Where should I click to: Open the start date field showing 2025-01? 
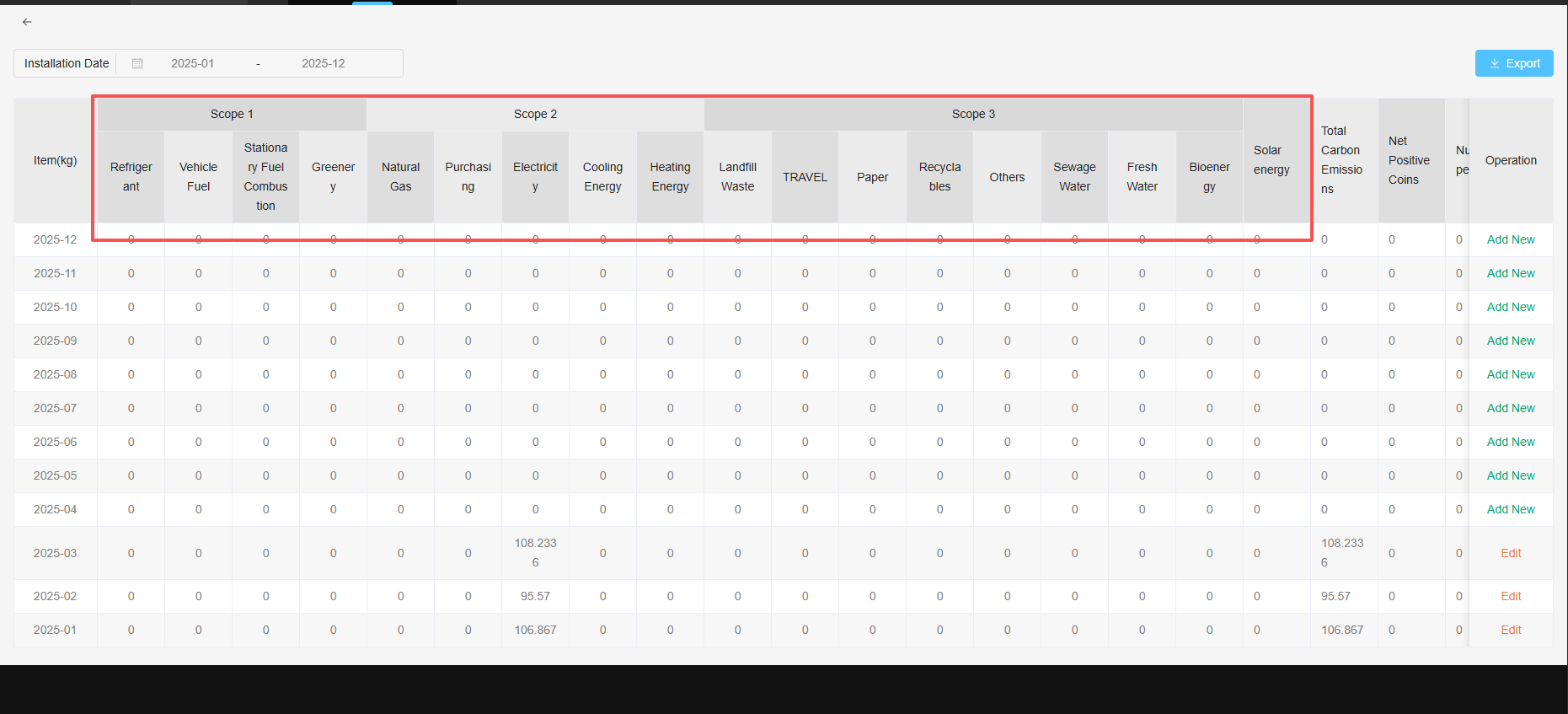192,63
